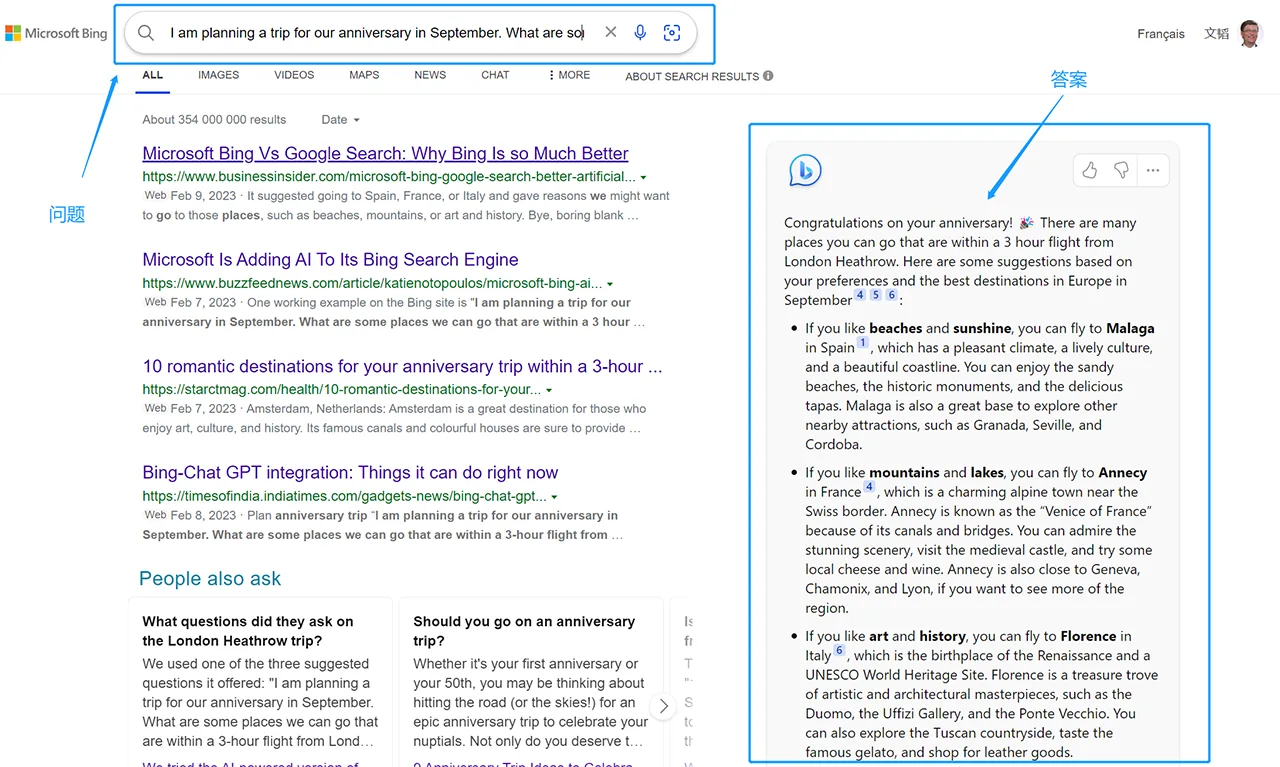Dislike the answer with thumbs down
1280x767 pixels.
click(x=1121, y=171)
